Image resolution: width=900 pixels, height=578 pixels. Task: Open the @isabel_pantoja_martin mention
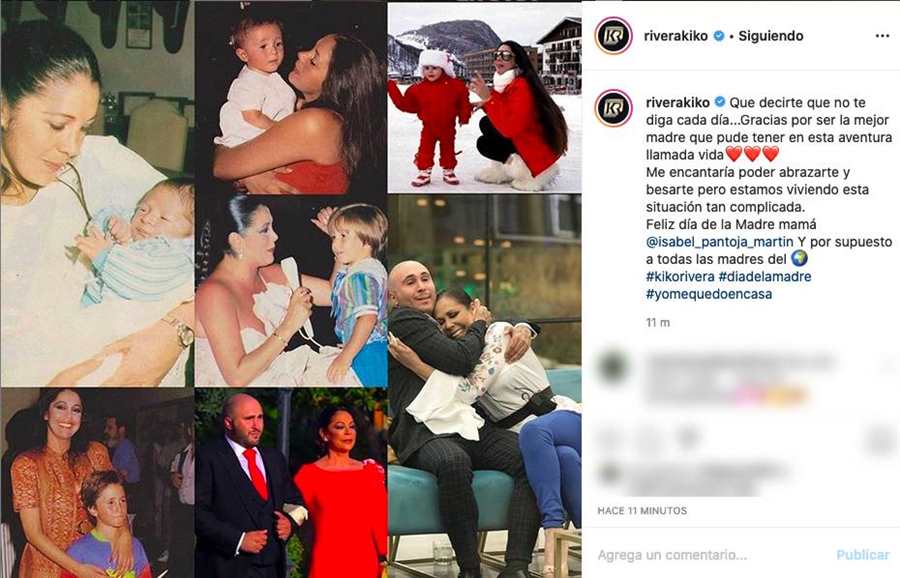click(720, 242)
